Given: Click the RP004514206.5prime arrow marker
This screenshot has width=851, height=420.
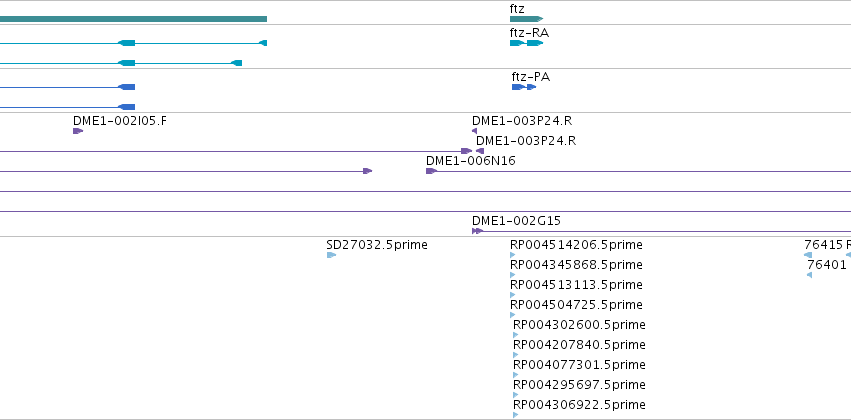Looking at the screenshot, I should coord(512,255).
